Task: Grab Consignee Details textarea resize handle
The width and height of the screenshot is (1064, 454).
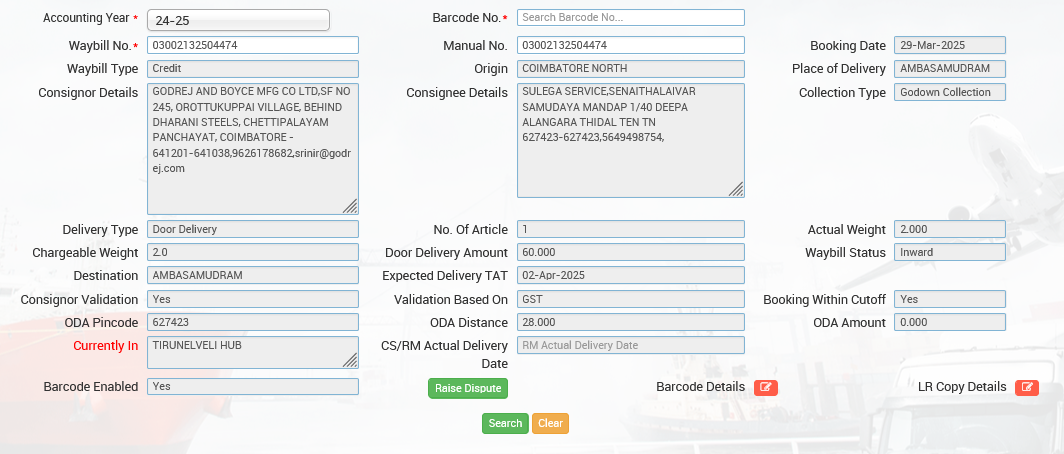Action: [x=737, y=189]
